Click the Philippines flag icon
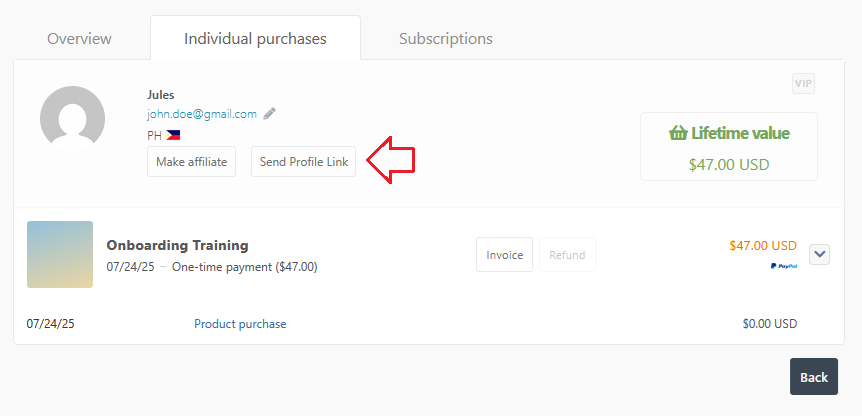Image resolution: width=862 pixels, height=416 pixels. point(174,135)
